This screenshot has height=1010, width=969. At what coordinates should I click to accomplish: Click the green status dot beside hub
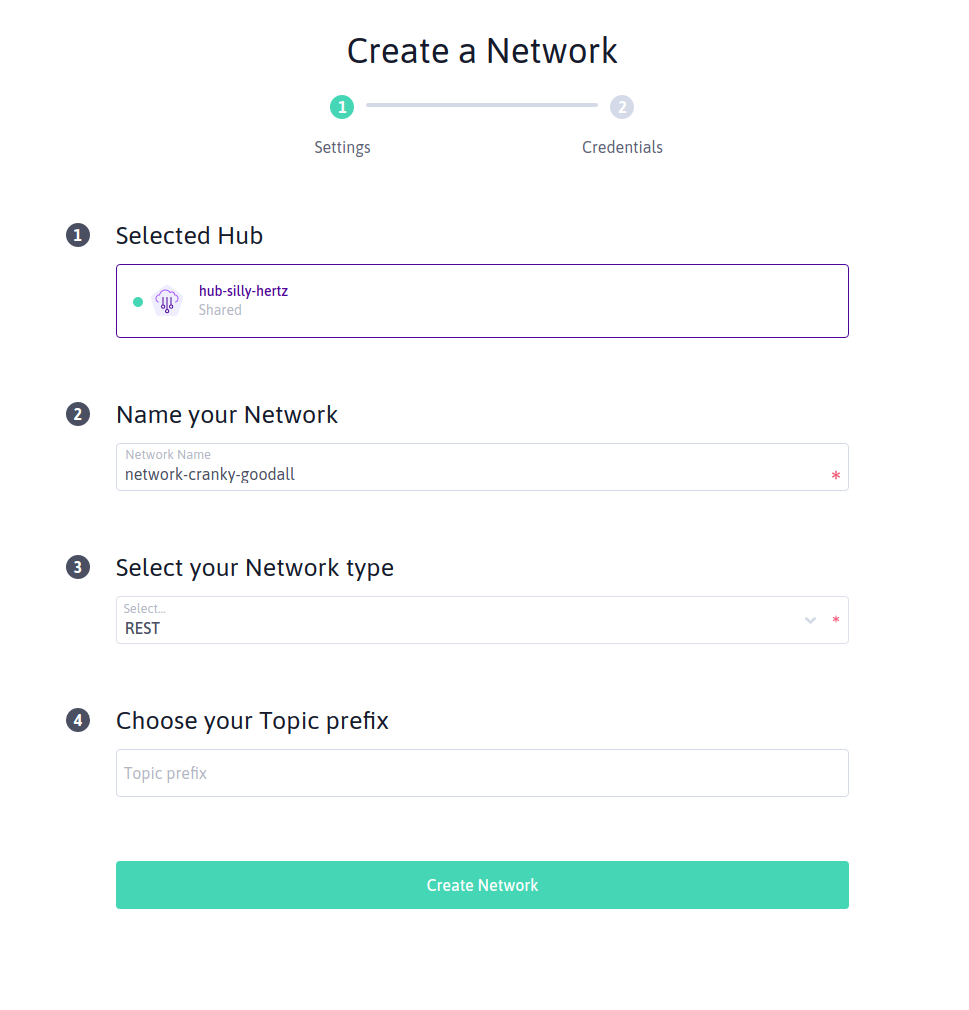(138, 302)
